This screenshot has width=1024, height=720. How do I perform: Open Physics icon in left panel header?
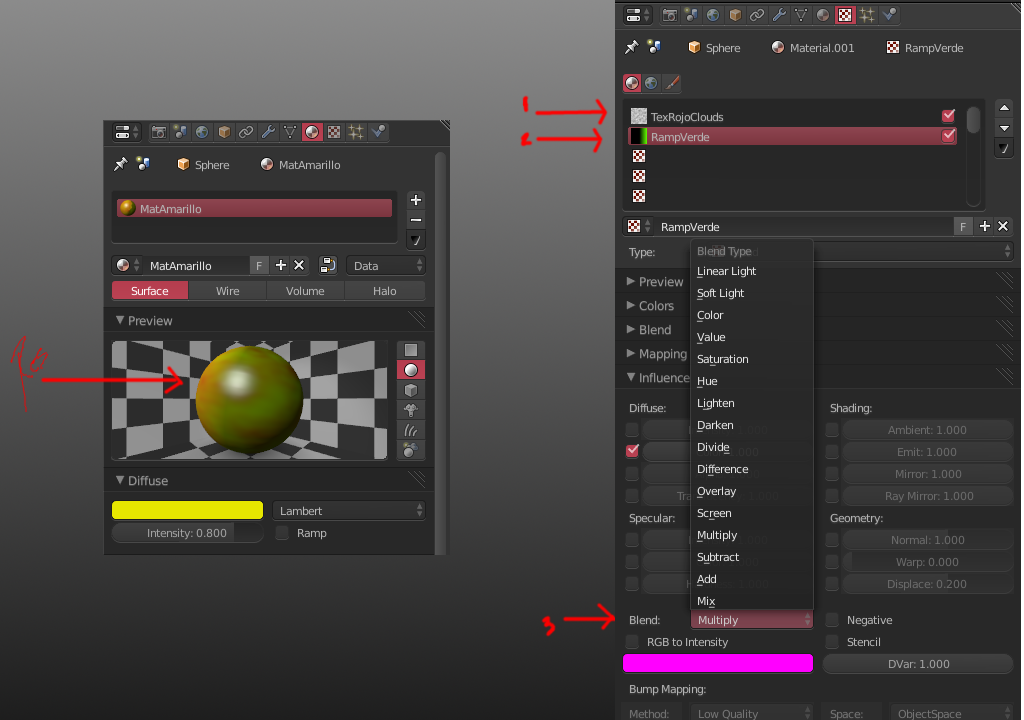click(x=378, y=132)
